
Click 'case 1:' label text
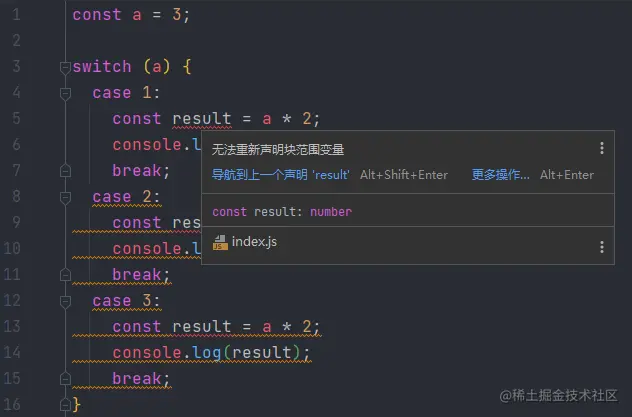(126, 93)
